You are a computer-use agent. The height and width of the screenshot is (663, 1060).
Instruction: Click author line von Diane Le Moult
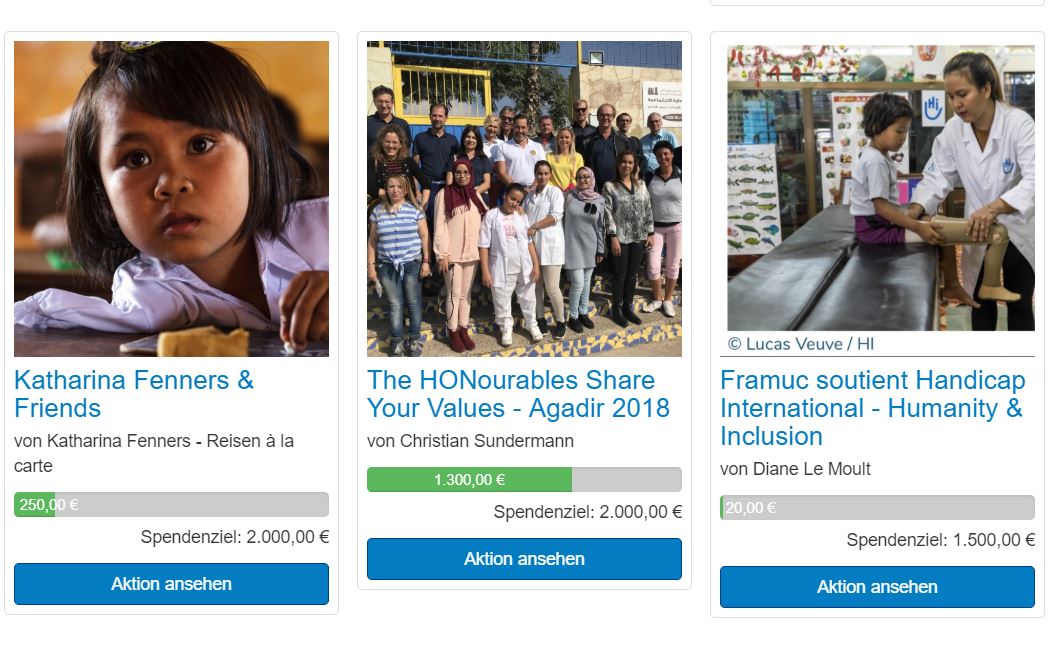click(x=795, y=469)
